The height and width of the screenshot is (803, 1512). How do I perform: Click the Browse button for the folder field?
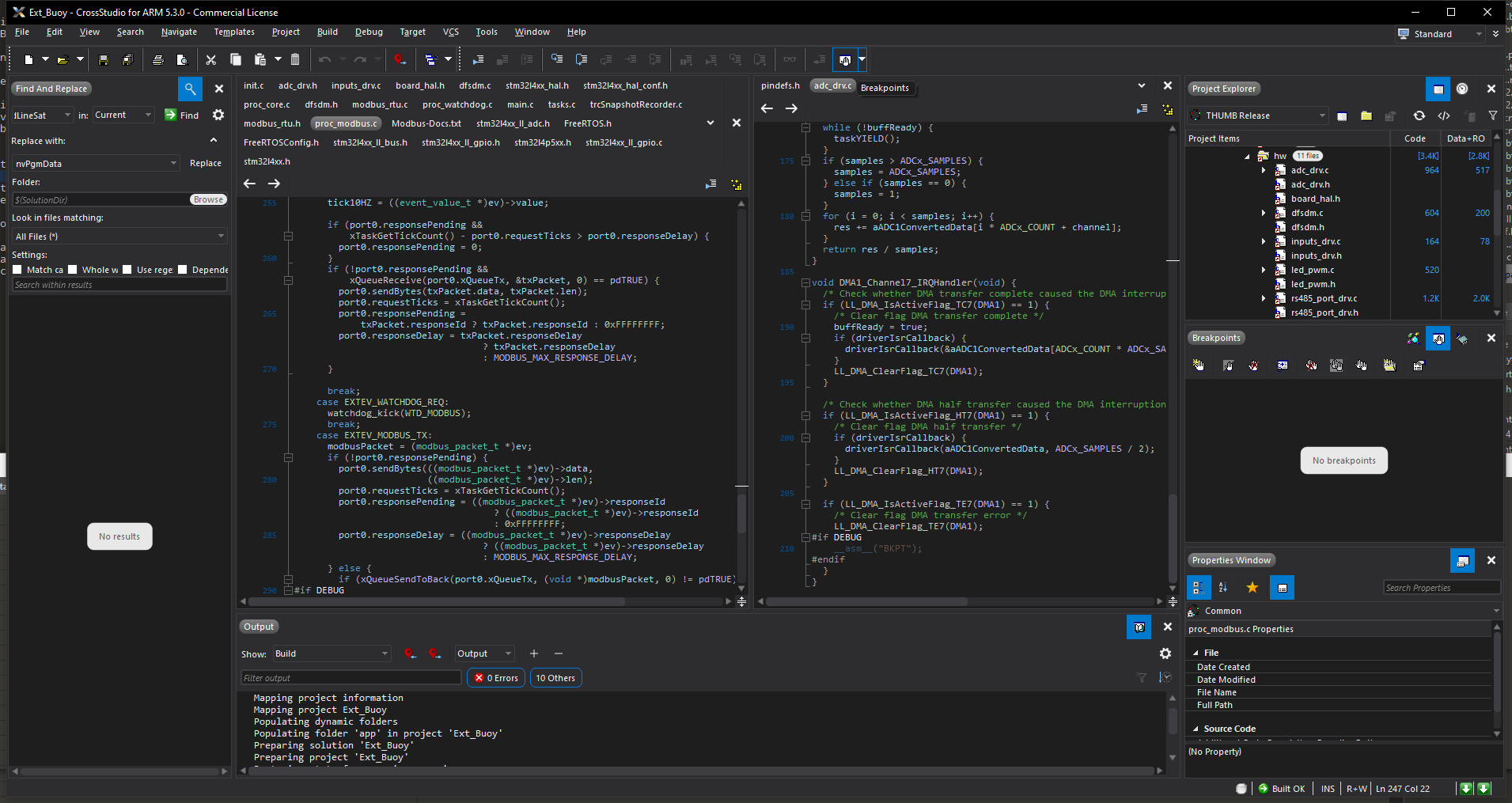(208, 199)
